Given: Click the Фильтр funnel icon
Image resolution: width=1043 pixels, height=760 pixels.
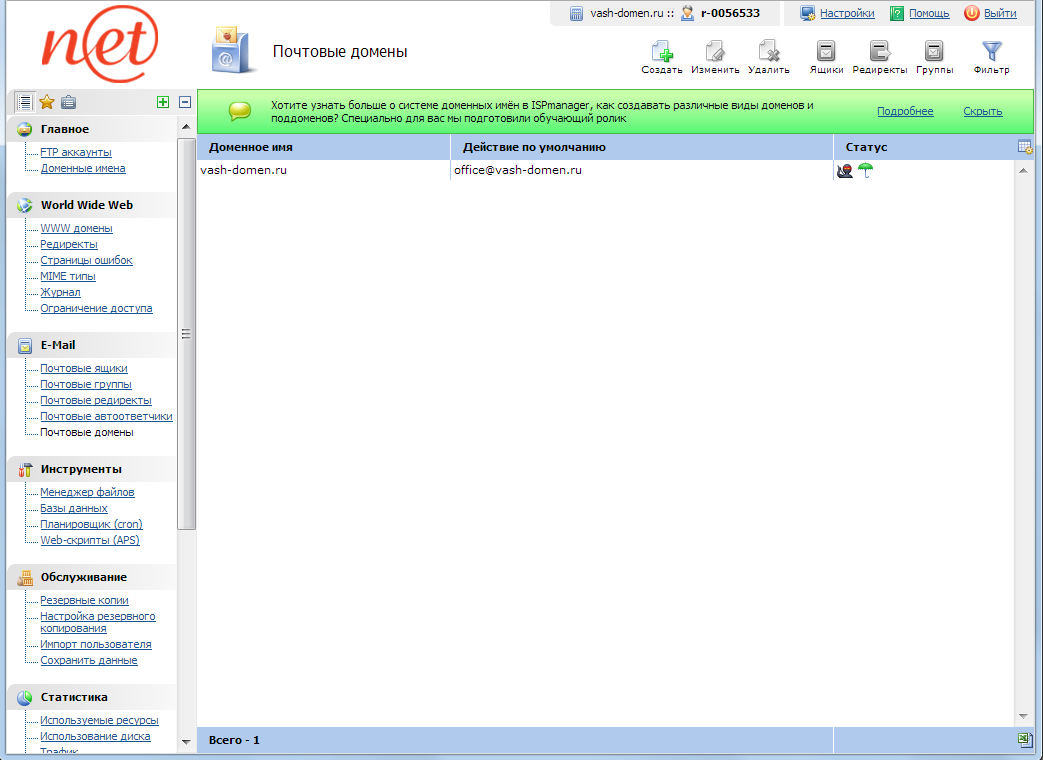Looking at the screenshot, I should (991, 53).
